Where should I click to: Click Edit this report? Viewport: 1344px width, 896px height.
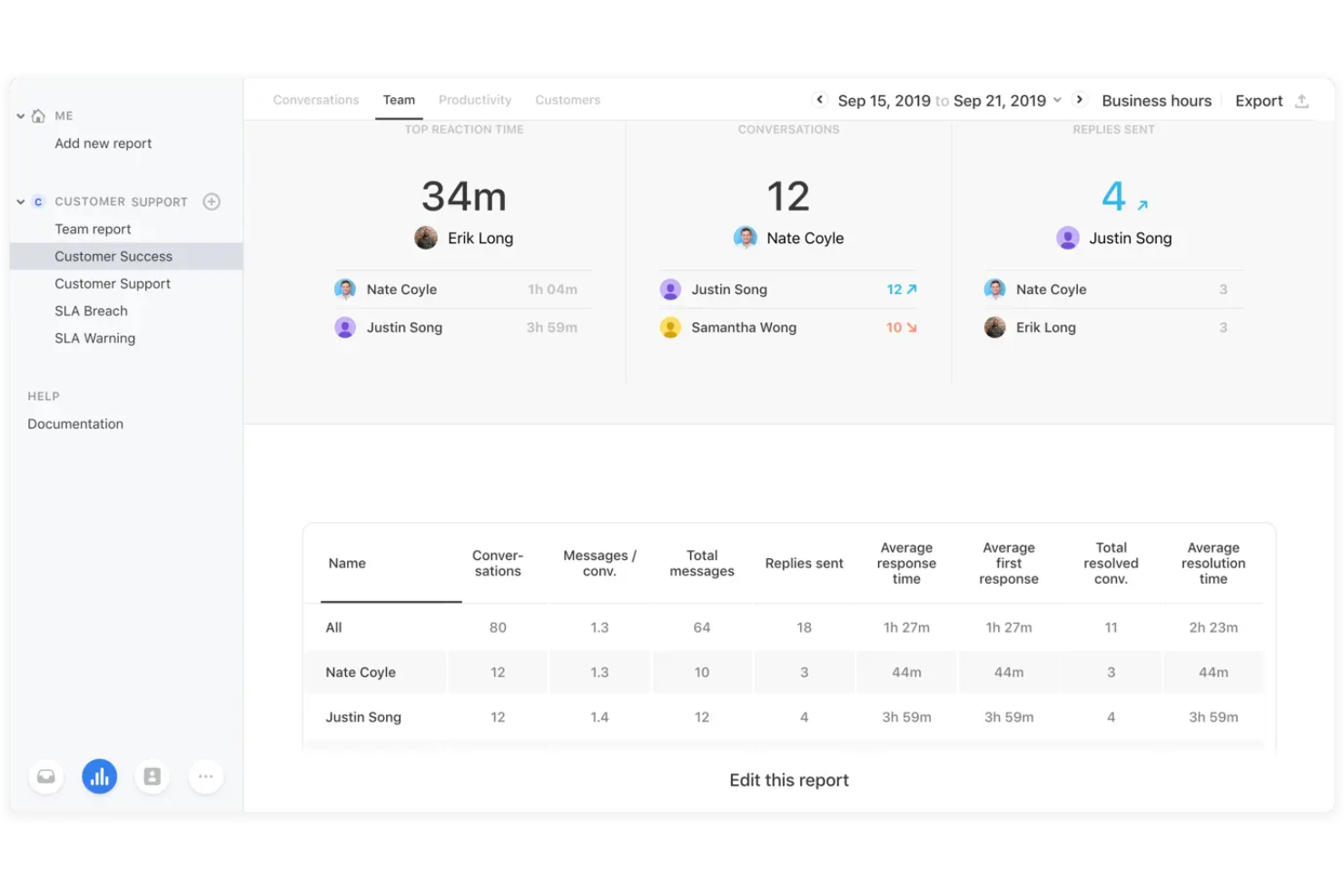click(x=788, y=779)
